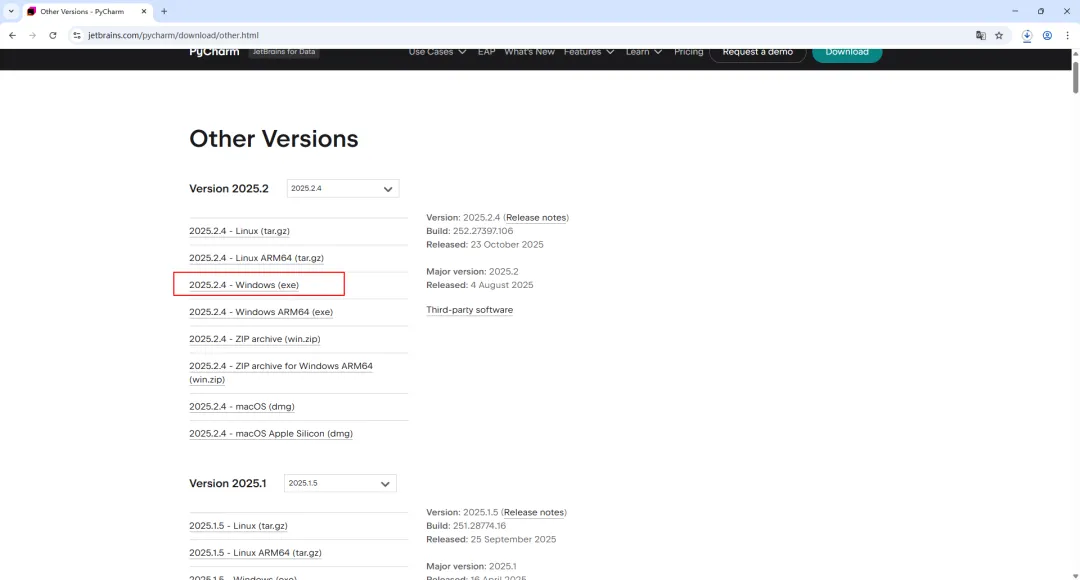This screenshot has width=1080, height=580.
Task: Open a new tab with plus icon
Action: point(164,11)
